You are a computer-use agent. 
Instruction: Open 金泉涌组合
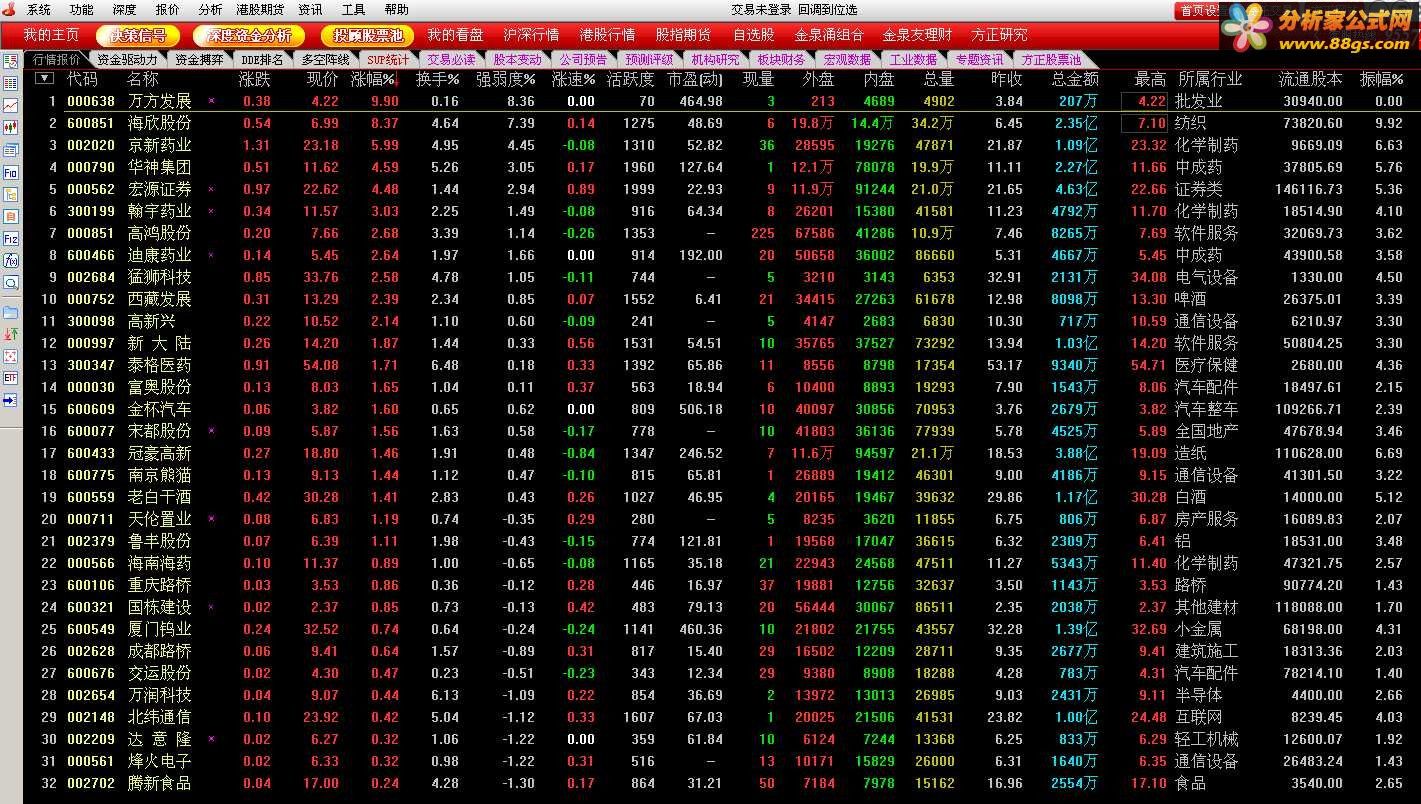click(829, 35)
